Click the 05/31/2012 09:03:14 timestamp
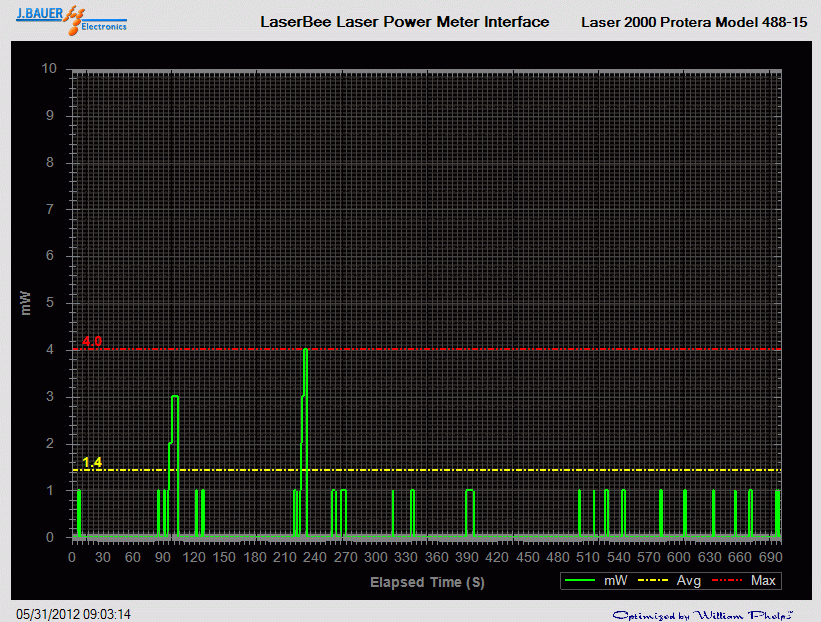The height and width of the screenshot is (622, 821). click(x=75, y=613)
